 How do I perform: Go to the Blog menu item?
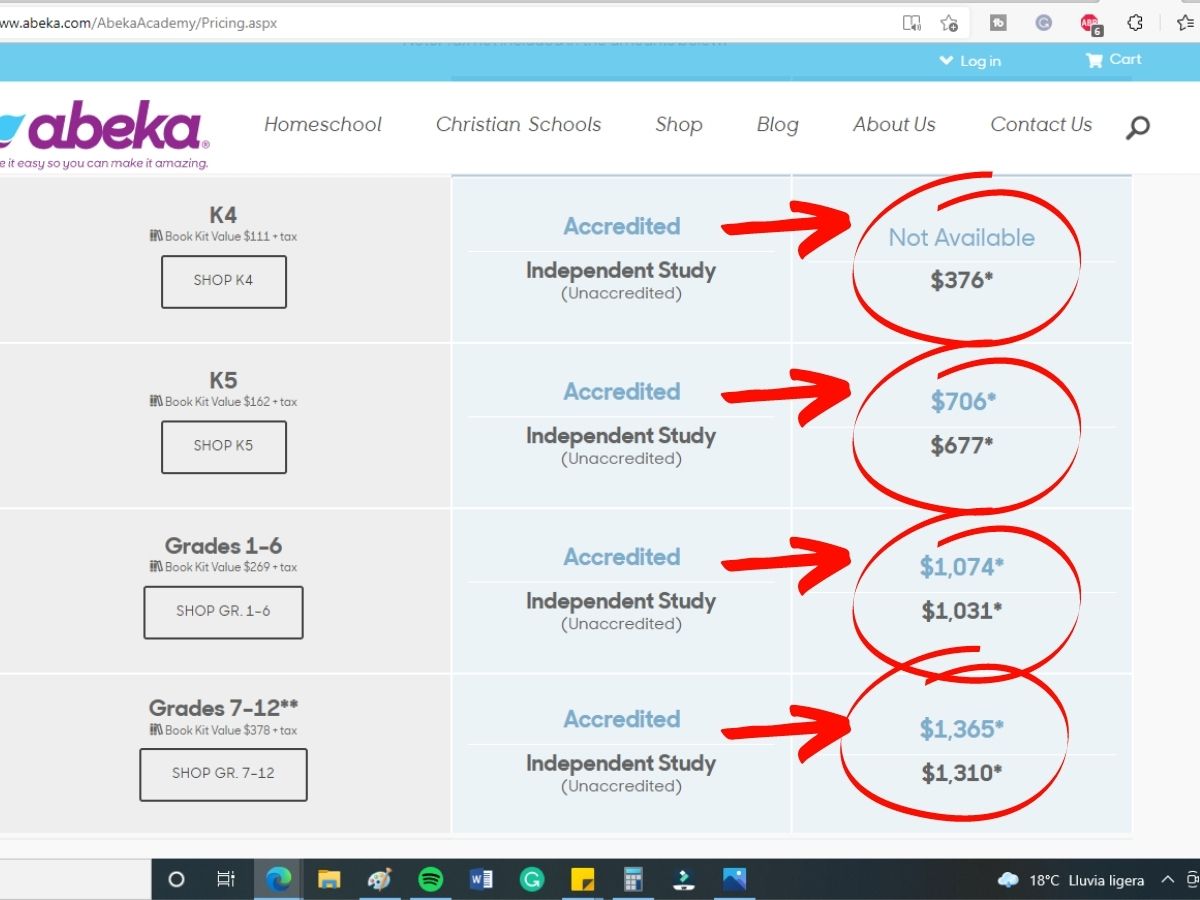pos(778,125)
